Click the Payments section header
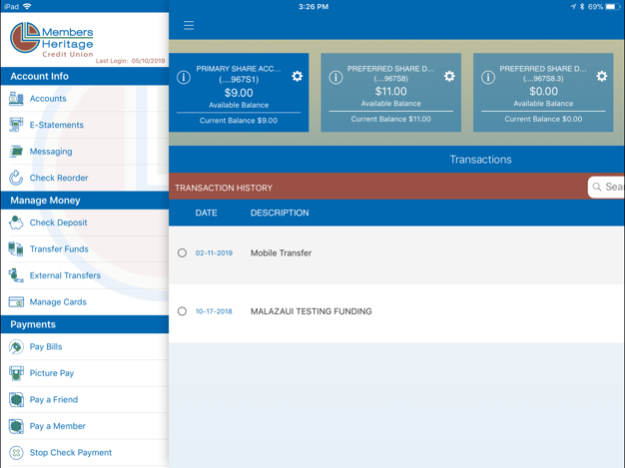 coord(85,324)
